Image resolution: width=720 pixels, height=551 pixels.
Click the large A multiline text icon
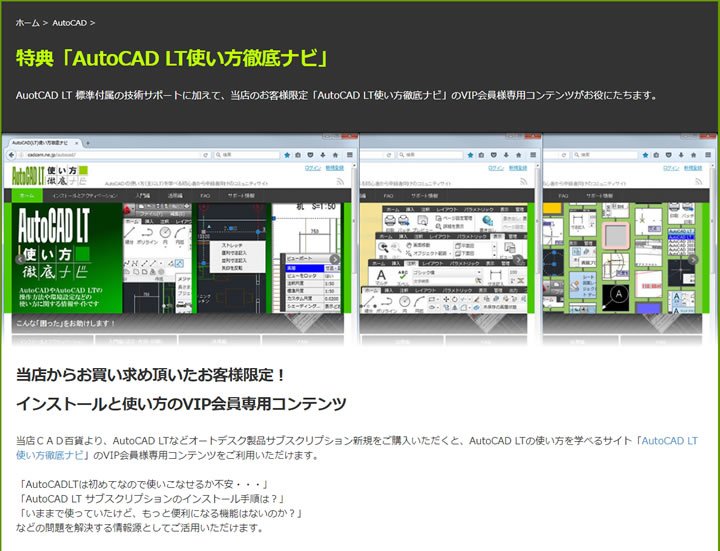[381, 277]
